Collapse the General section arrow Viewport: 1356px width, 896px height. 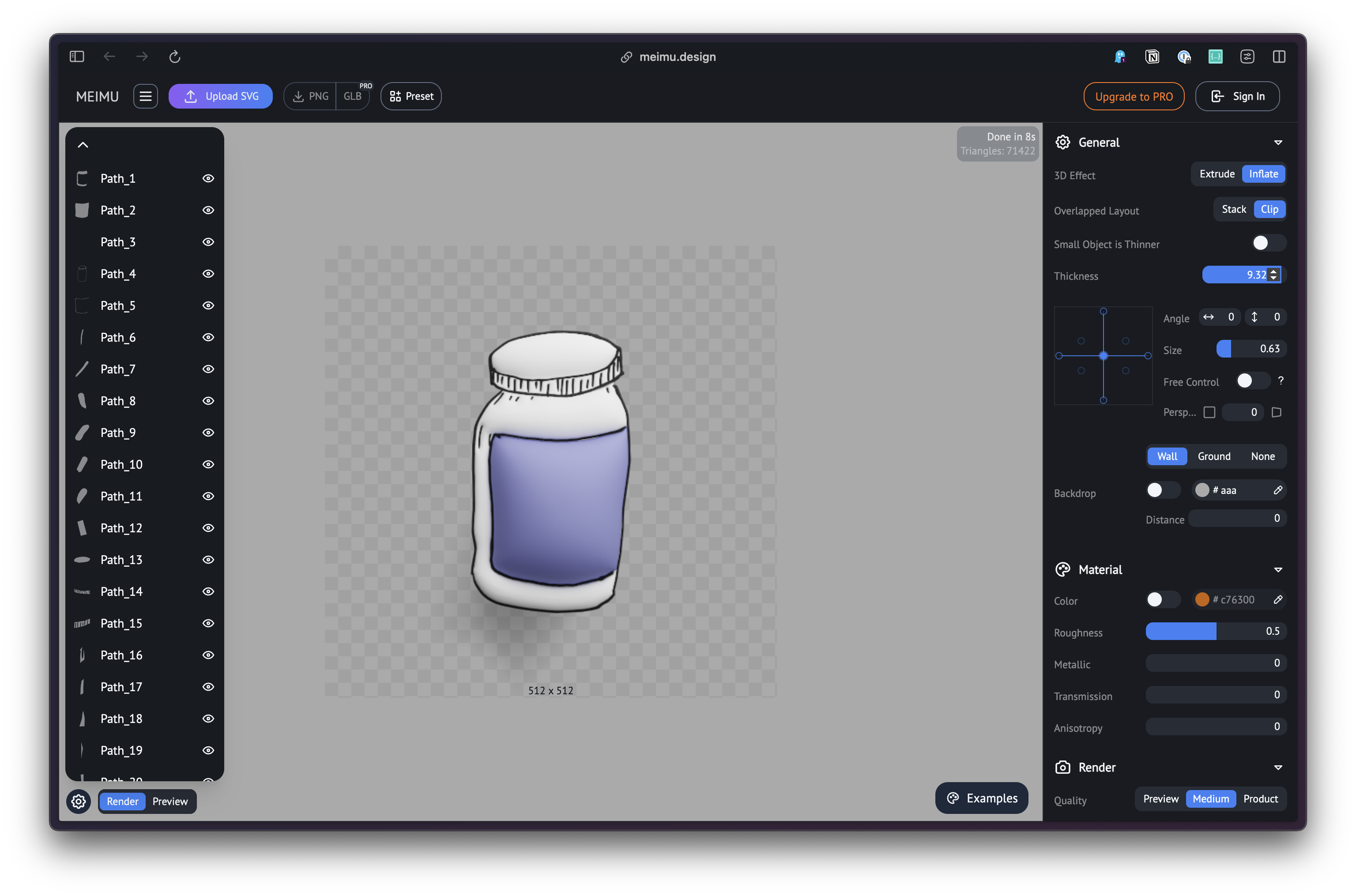click(1278, 143)
